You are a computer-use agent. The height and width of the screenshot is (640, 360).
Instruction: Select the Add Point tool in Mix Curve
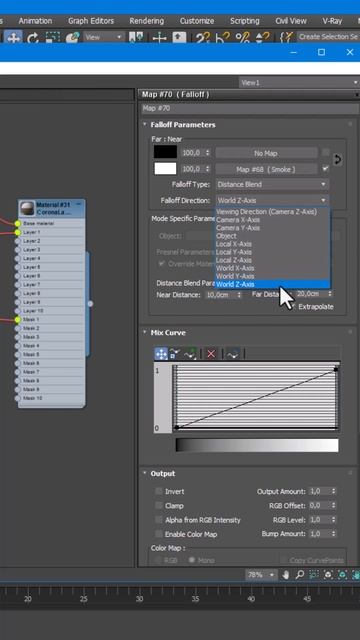pos(190,354)
